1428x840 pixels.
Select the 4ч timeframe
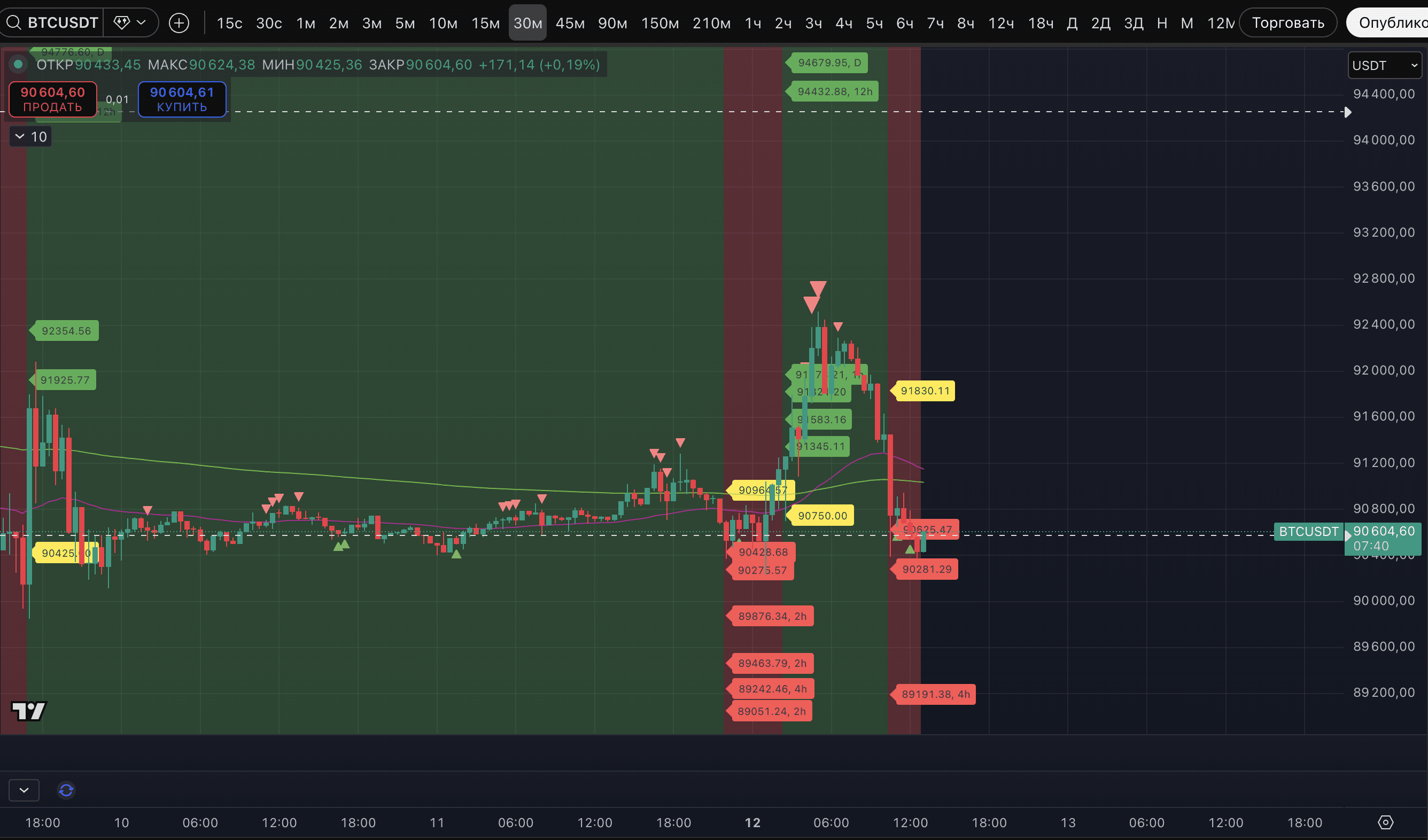[843, 23]
